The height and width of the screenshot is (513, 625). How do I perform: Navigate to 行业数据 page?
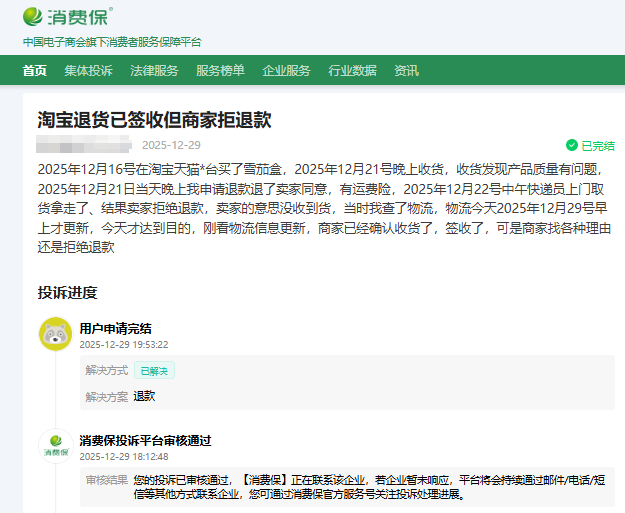(x=352, y=70)
